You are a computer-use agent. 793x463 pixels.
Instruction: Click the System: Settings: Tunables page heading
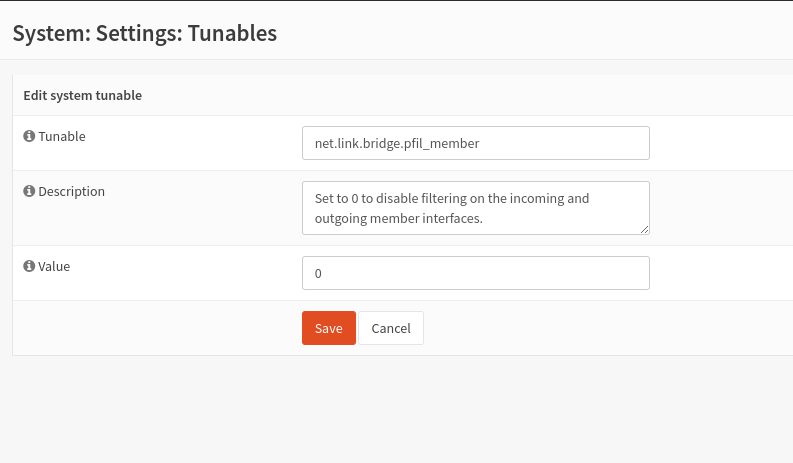coord(144,33)
